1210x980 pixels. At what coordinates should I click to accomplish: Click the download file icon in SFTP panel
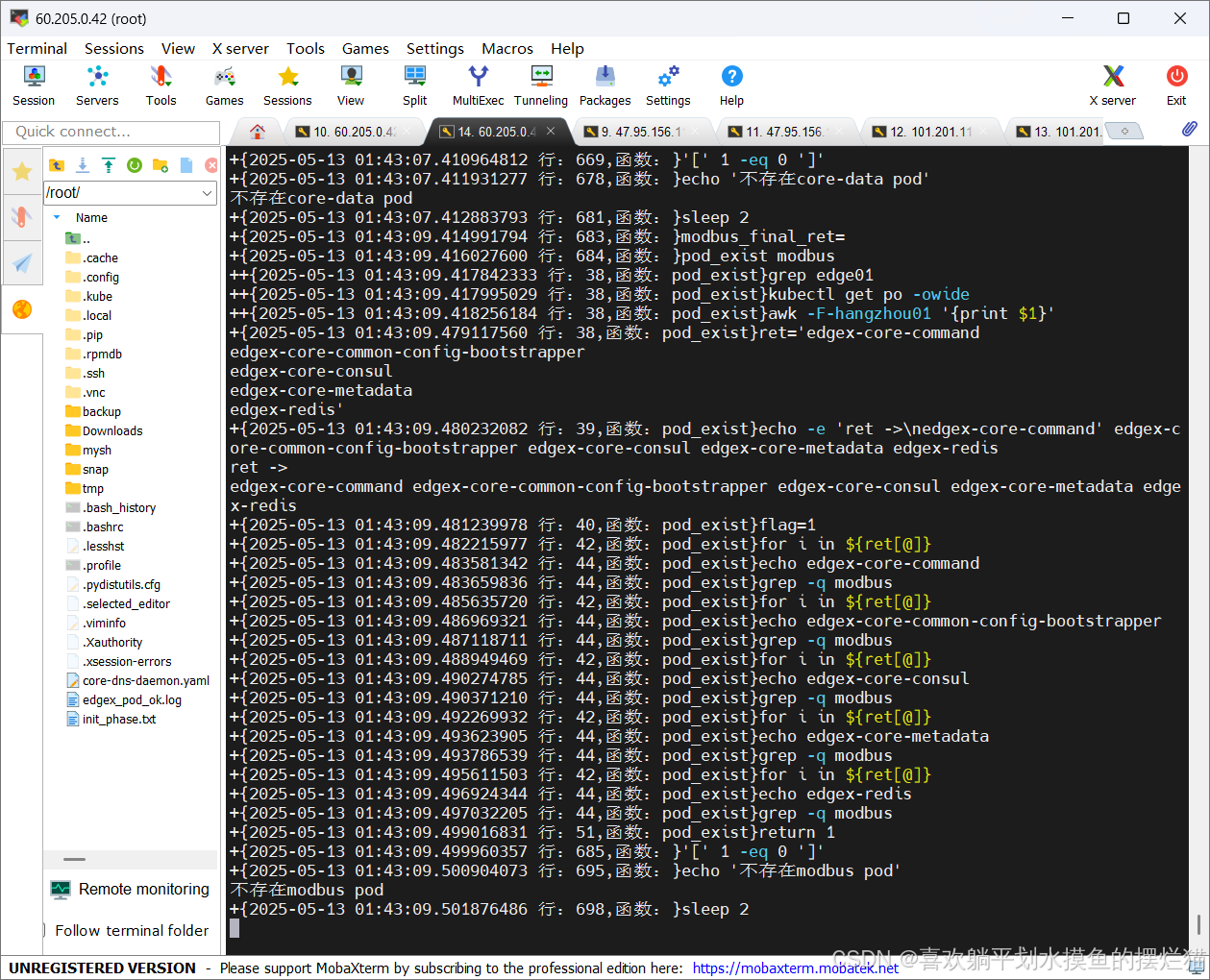(83, 165)
